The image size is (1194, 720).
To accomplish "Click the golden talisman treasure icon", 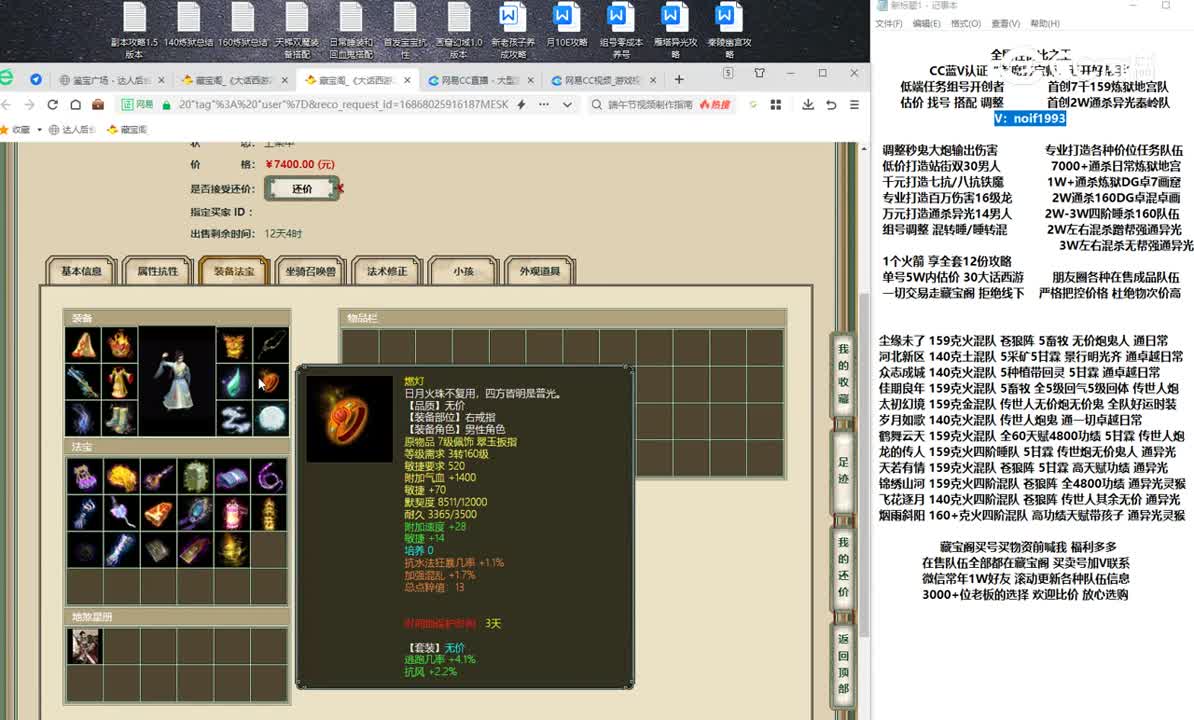I will tap(270, 513).
